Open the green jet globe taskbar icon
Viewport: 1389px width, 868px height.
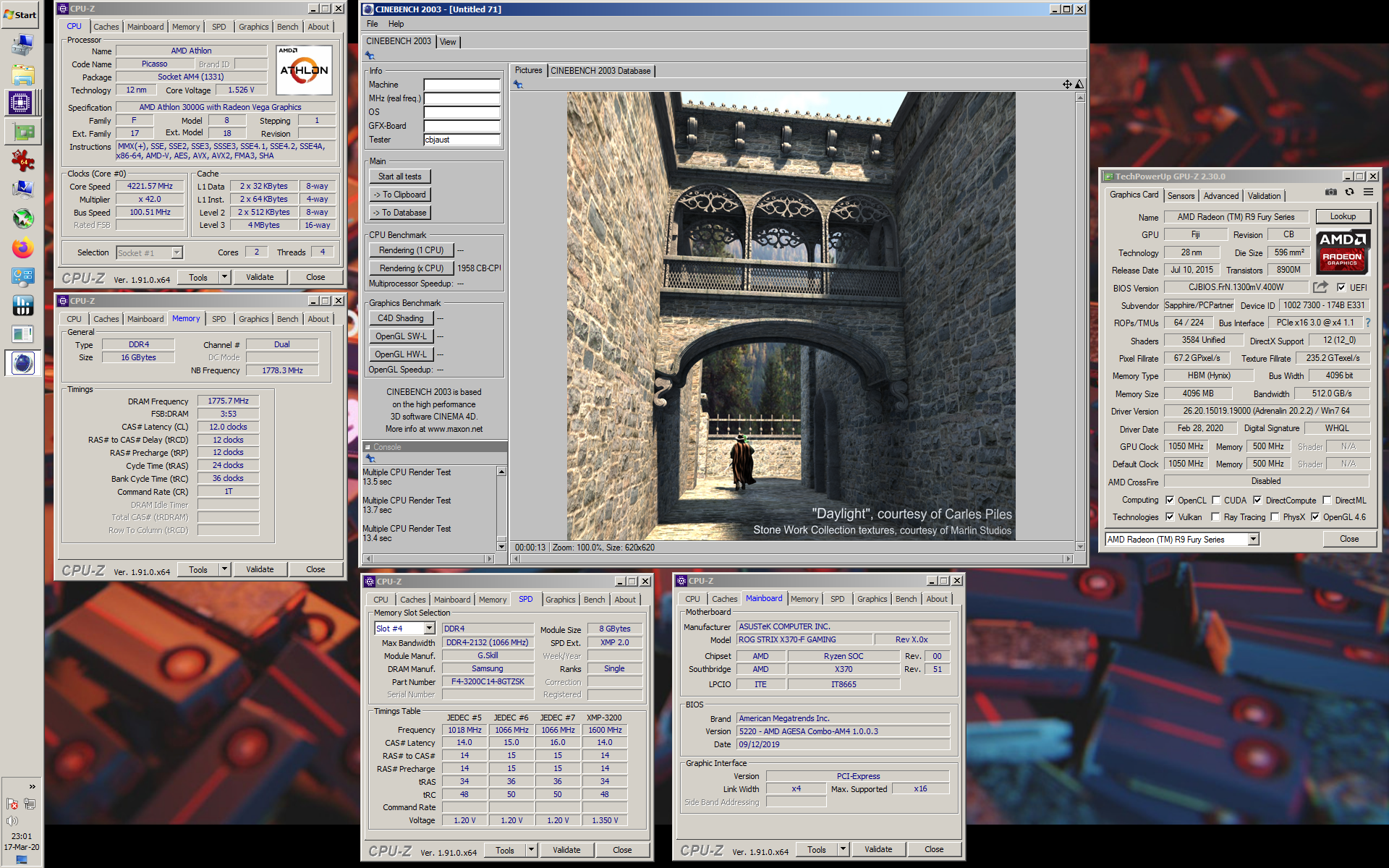coord(22,218)
